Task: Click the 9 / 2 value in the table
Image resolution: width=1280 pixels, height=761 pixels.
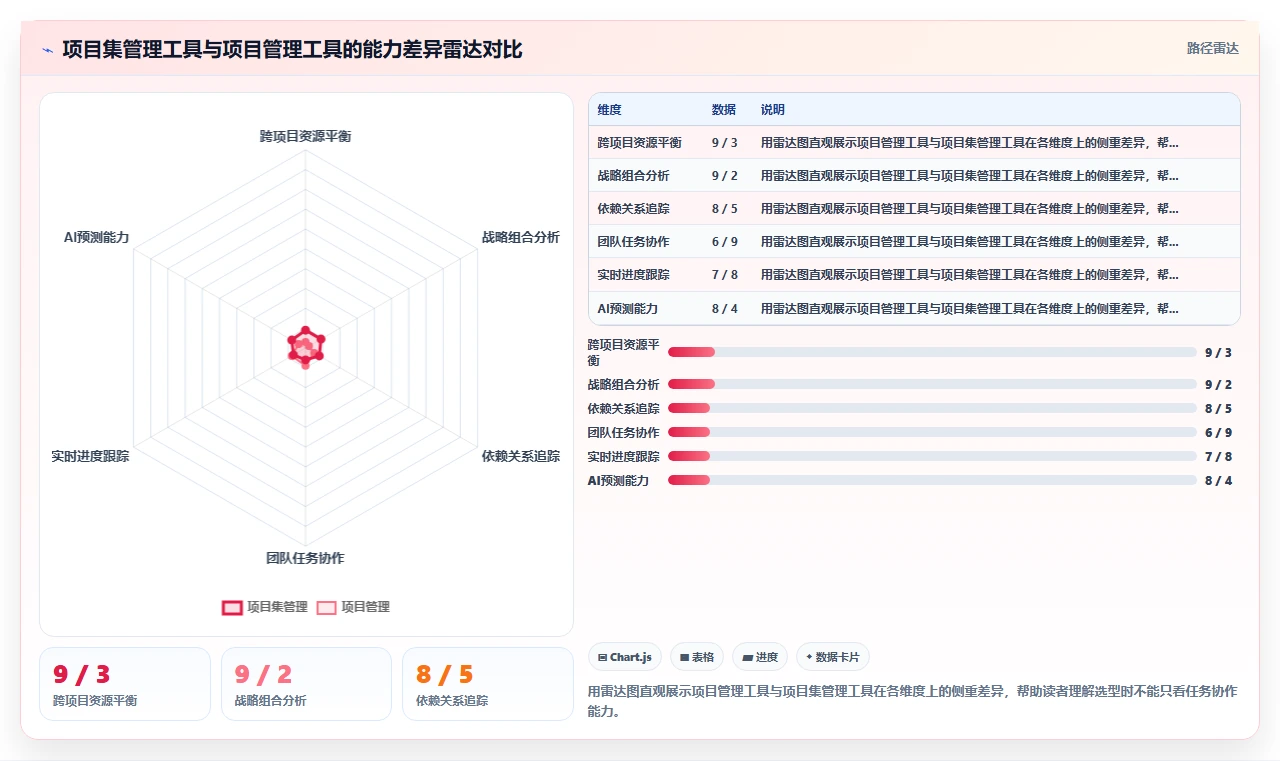Action: (x=725, y=175)
